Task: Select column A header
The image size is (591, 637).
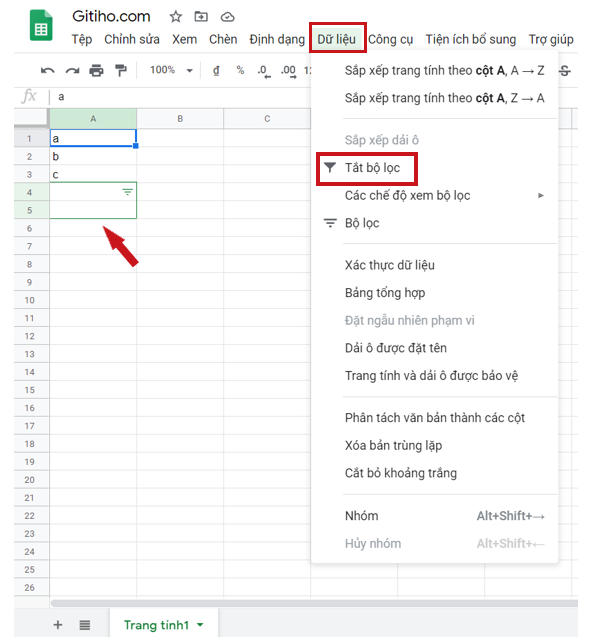Action: (93, 119)
